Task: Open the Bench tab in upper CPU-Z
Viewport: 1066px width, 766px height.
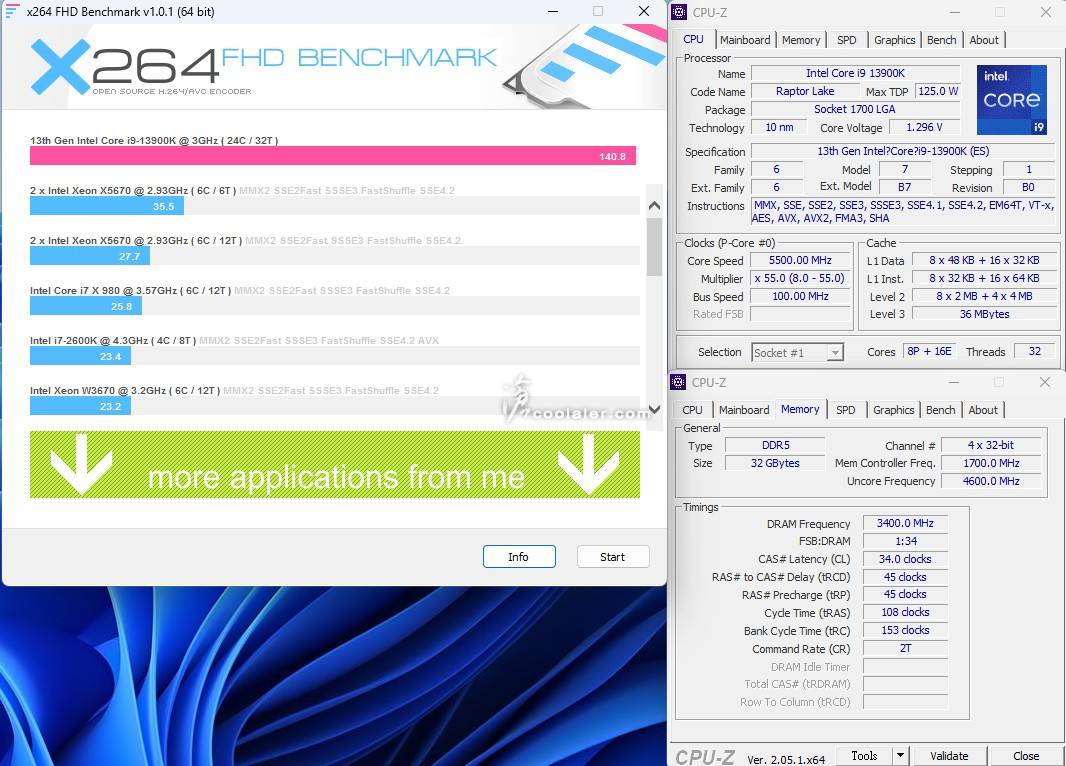Action: [941, 40]
